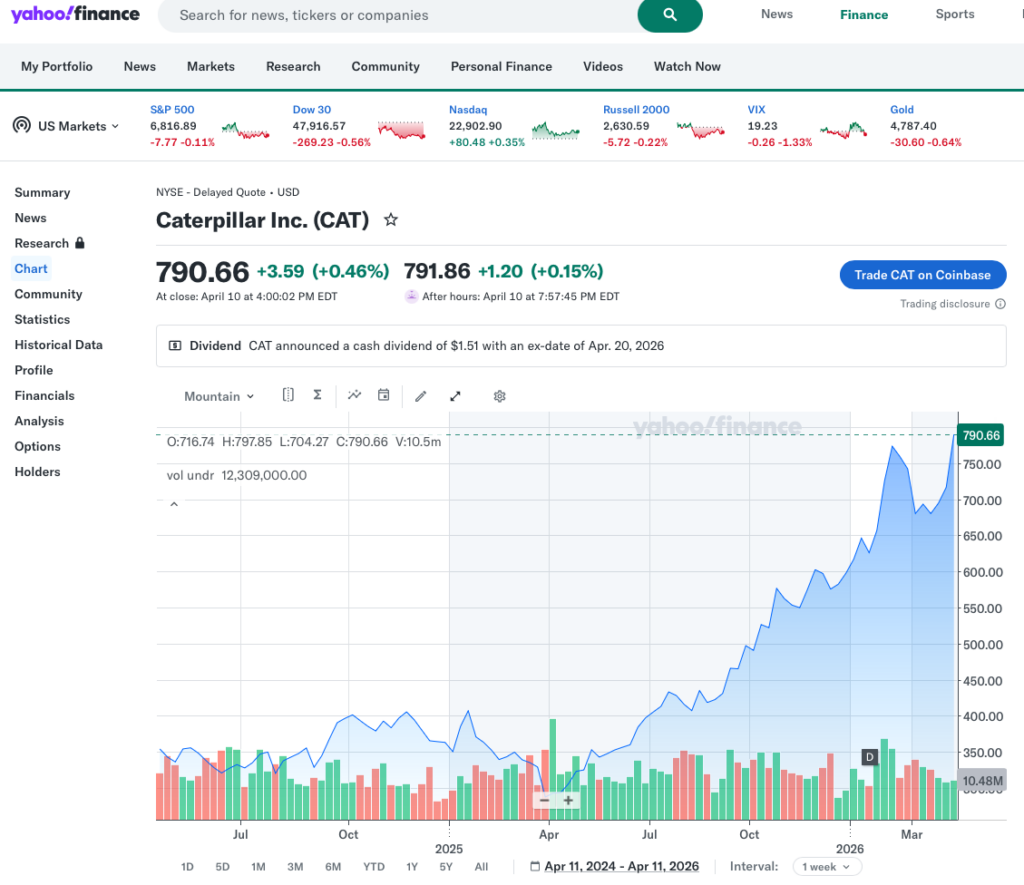Open the S&P 500 index link
1024x885 pixels.
[x=172, y=110]
